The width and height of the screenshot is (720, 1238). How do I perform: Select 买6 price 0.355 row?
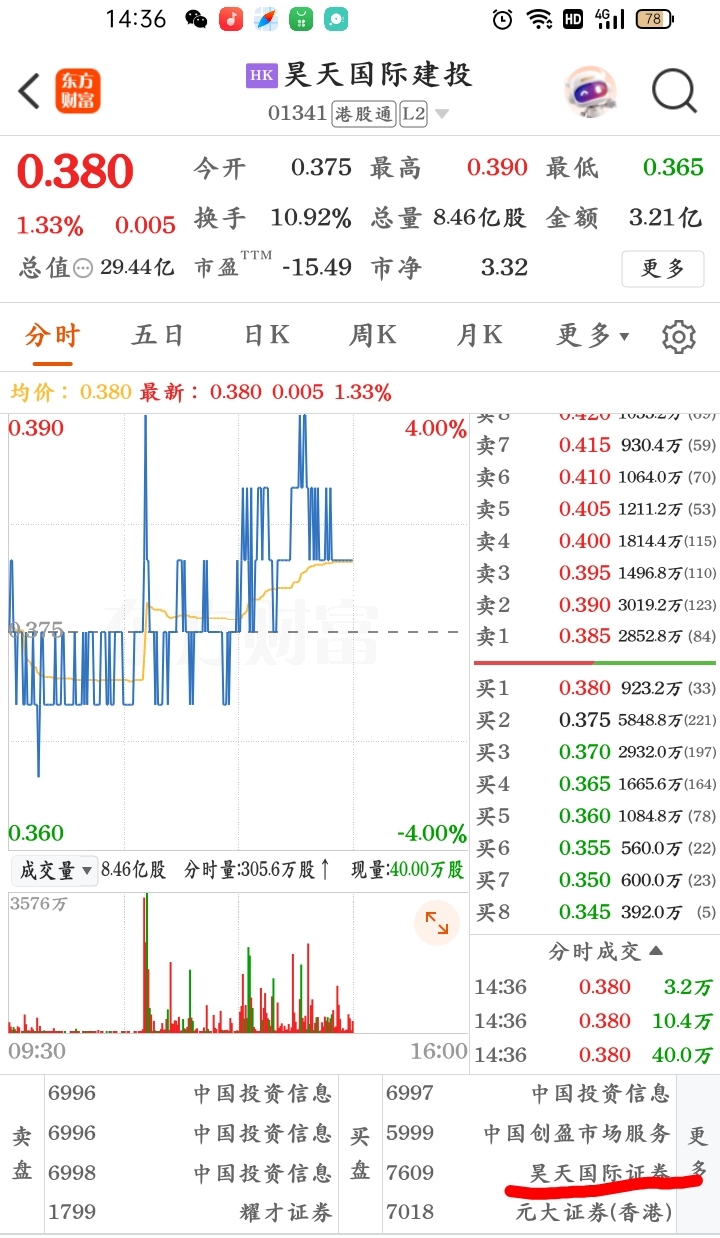[595, 848]
